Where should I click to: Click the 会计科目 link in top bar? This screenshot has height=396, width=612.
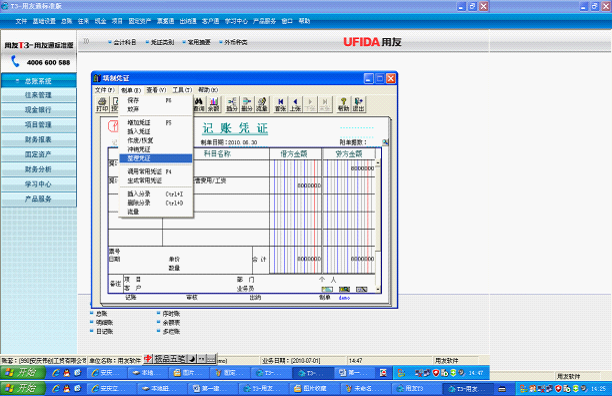click(125, 42)
